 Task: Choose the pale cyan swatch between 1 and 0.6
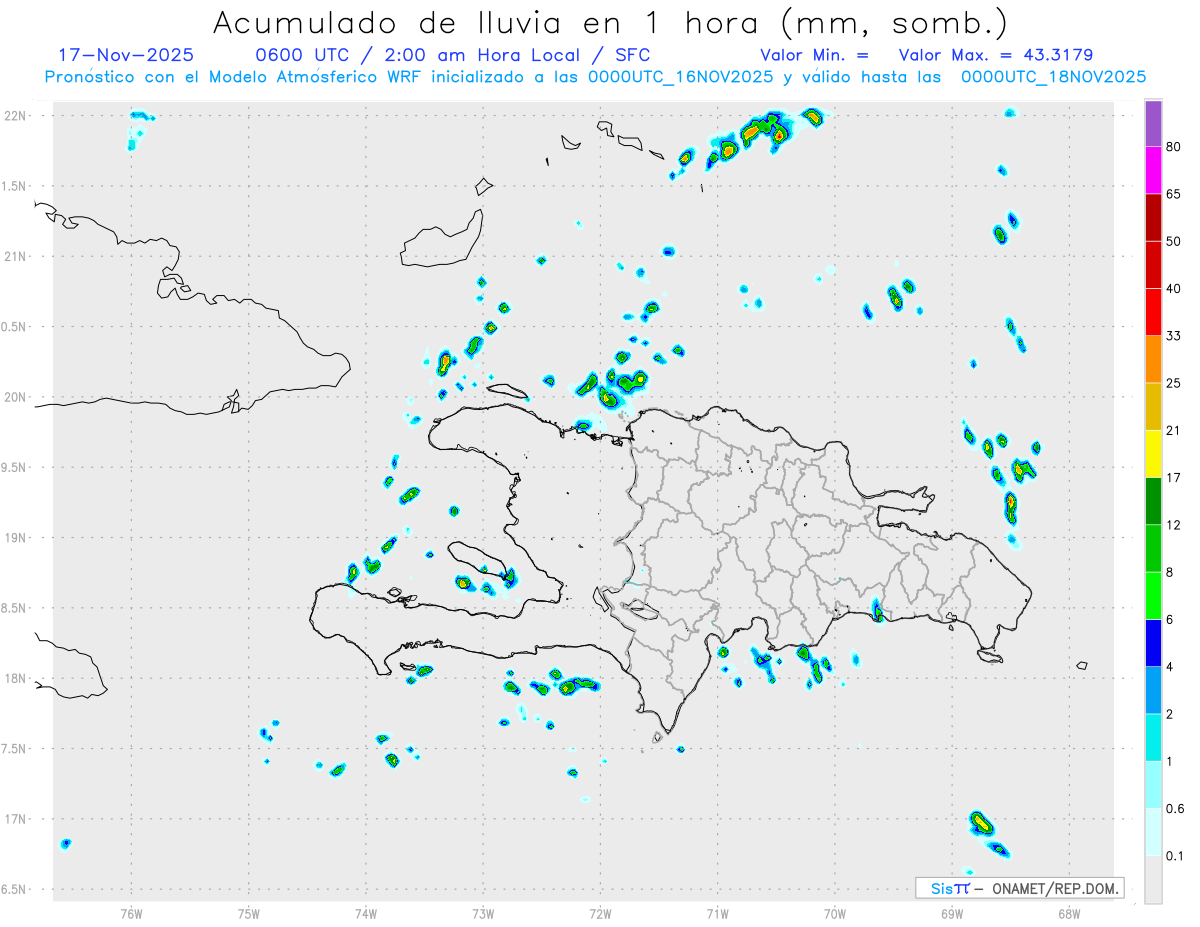(x=1153, y=784)
